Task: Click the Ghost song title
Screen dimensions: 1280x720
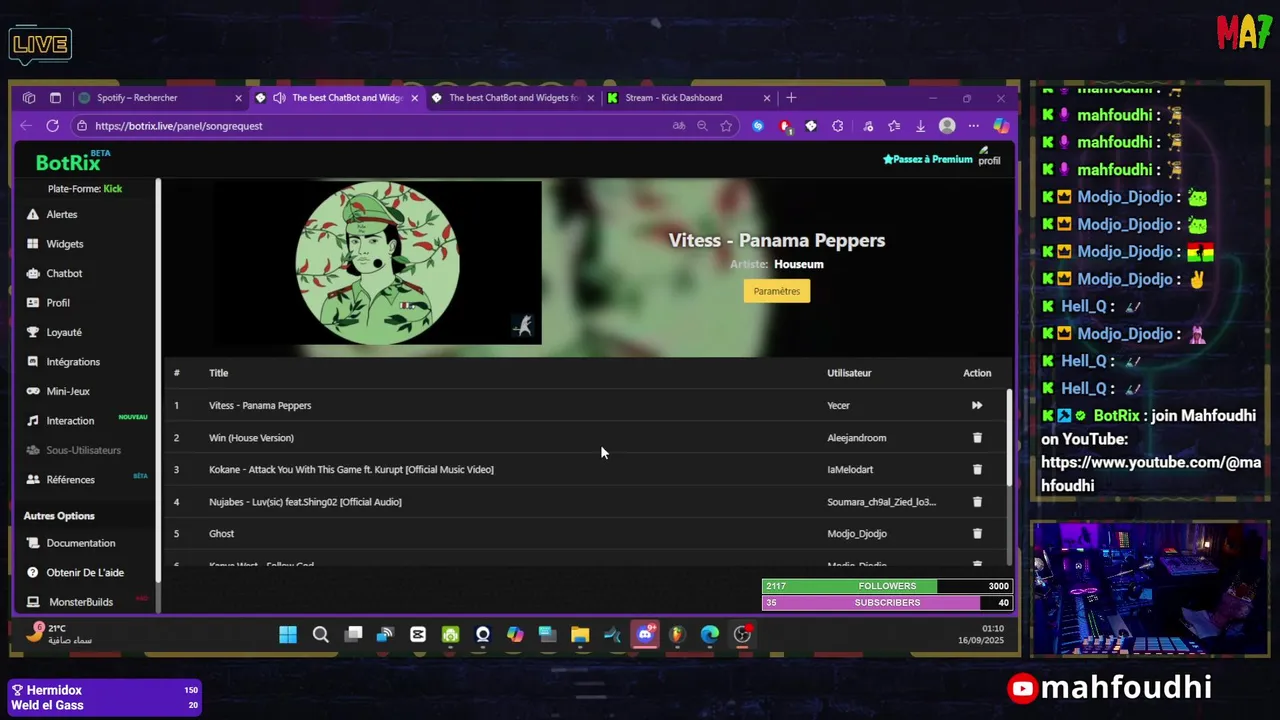Action: tap(221, 534)
